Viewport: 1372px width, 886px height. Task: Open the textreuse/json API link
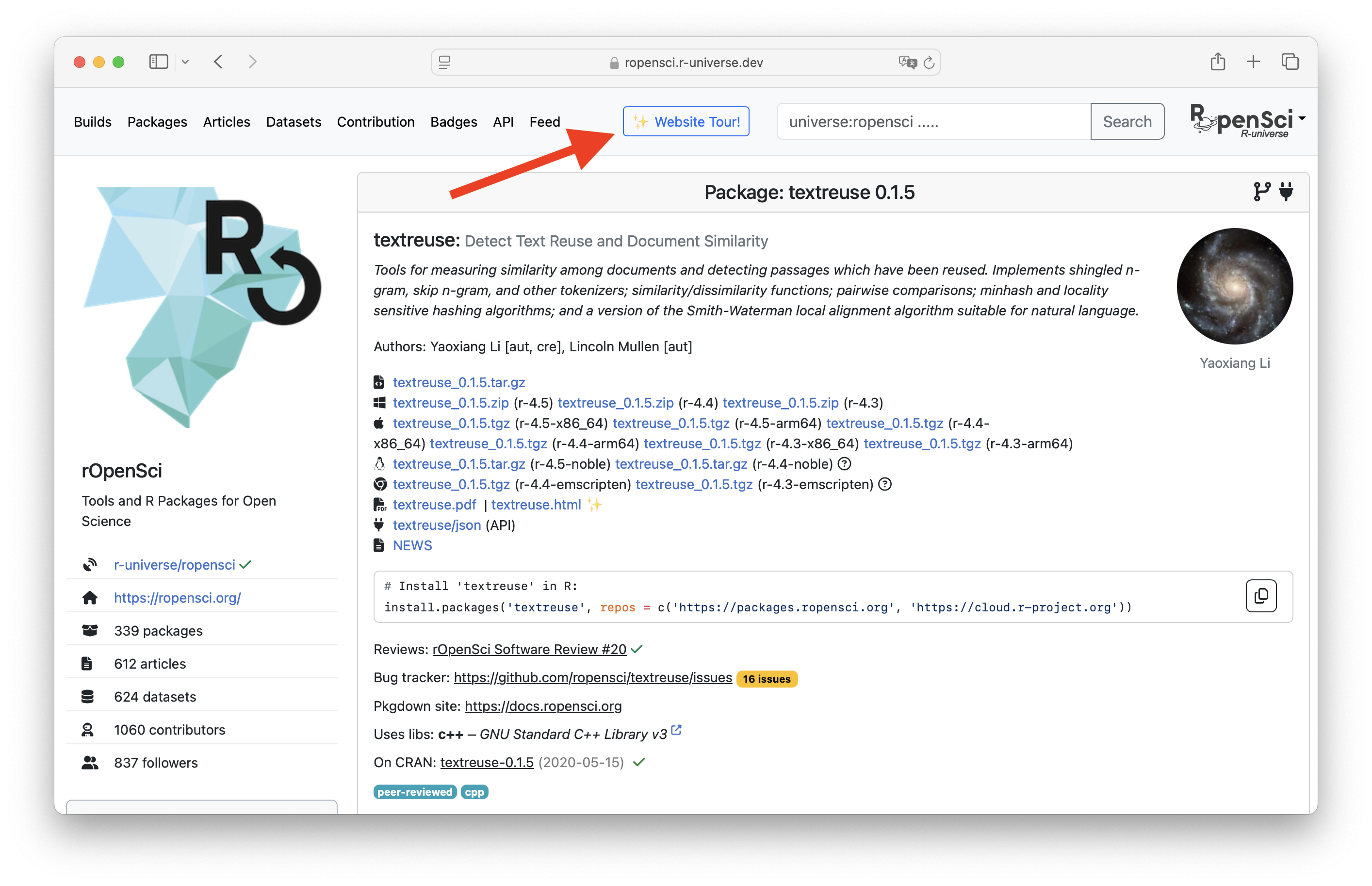437,525
